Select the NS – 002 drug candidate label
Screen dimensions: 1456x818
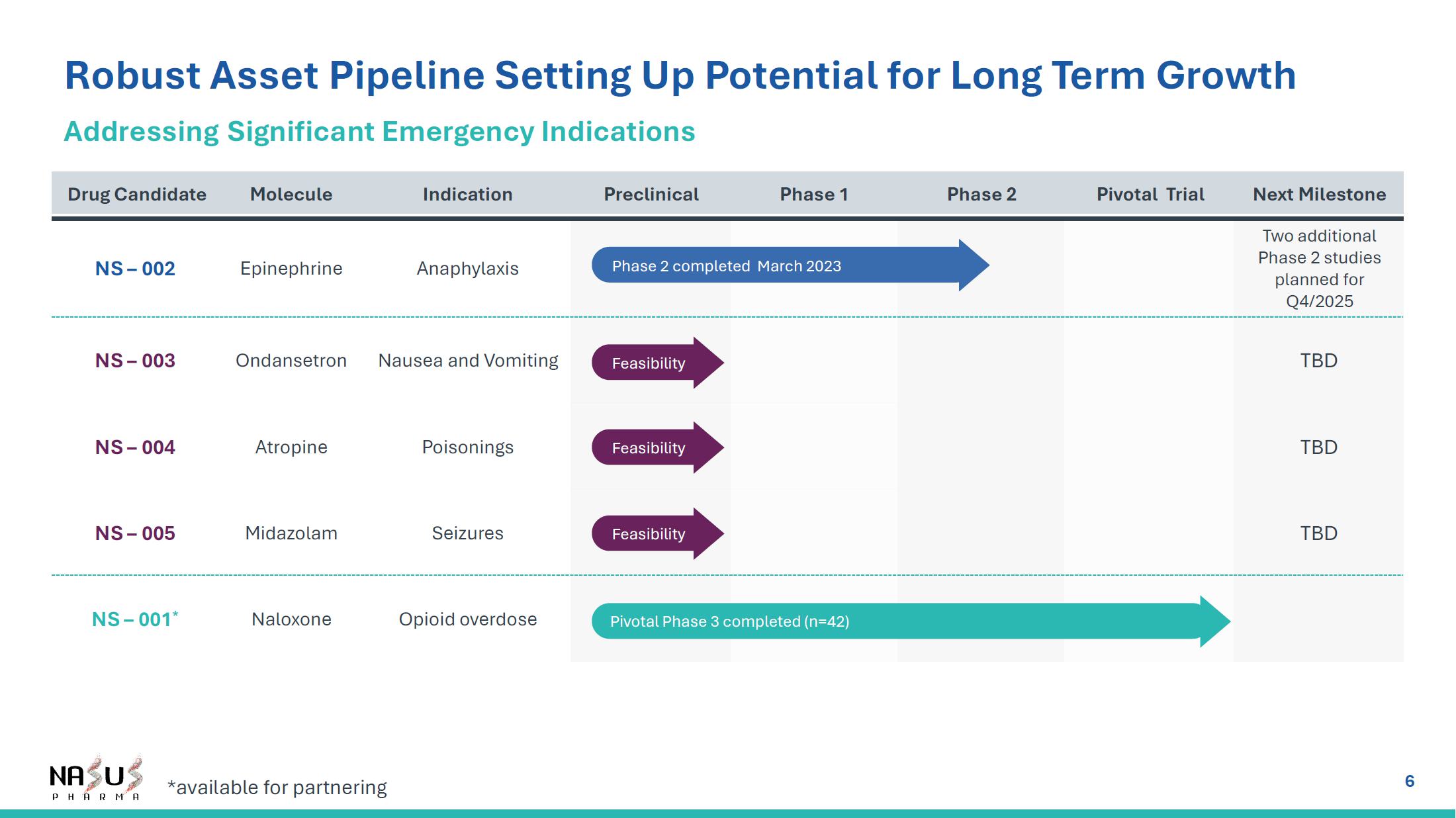coord(135,269)
